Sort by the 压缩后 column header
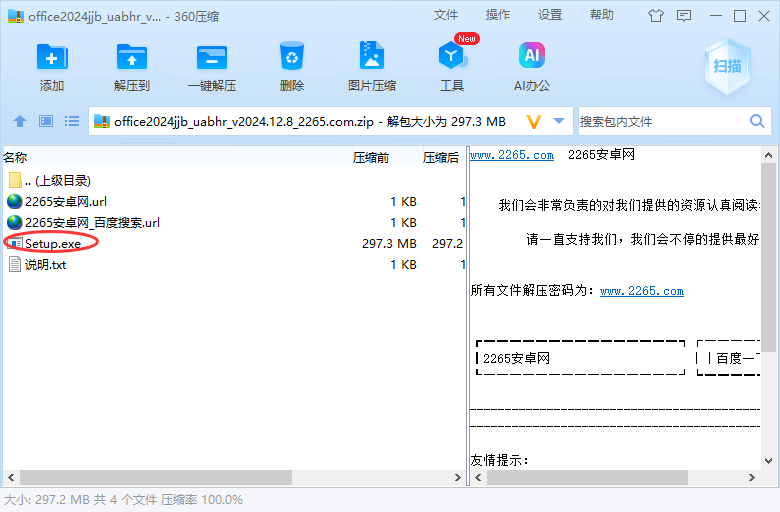 (443, 158)
